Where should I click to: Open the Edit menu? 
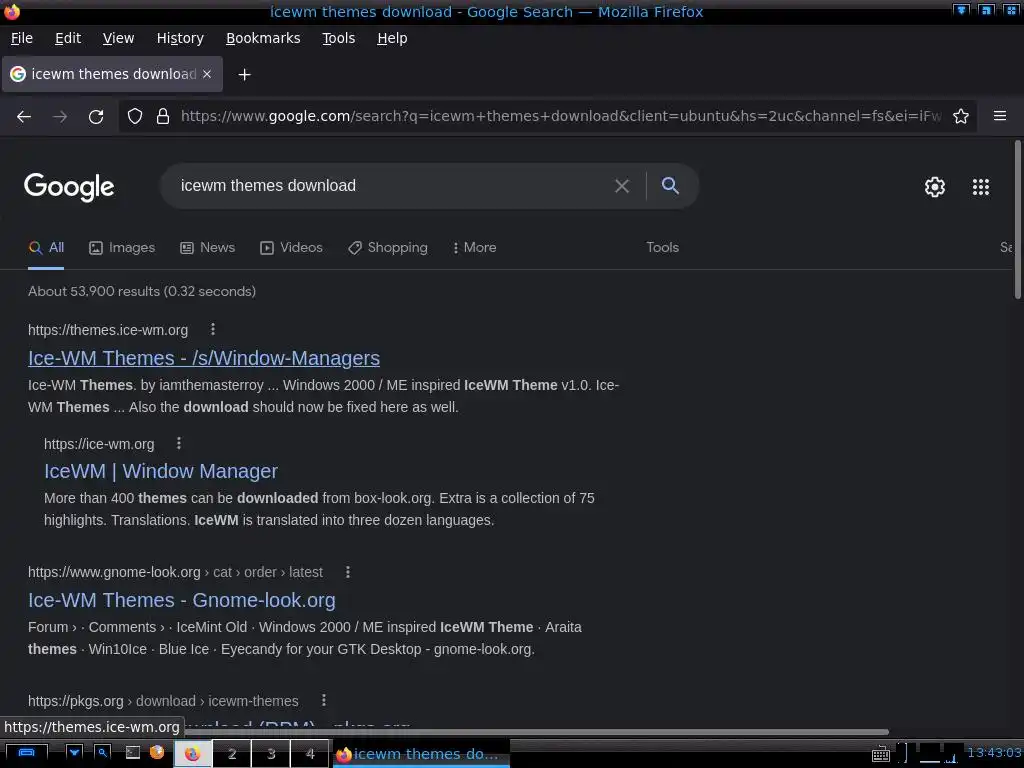pyautogui.click(x=68, y=39)
